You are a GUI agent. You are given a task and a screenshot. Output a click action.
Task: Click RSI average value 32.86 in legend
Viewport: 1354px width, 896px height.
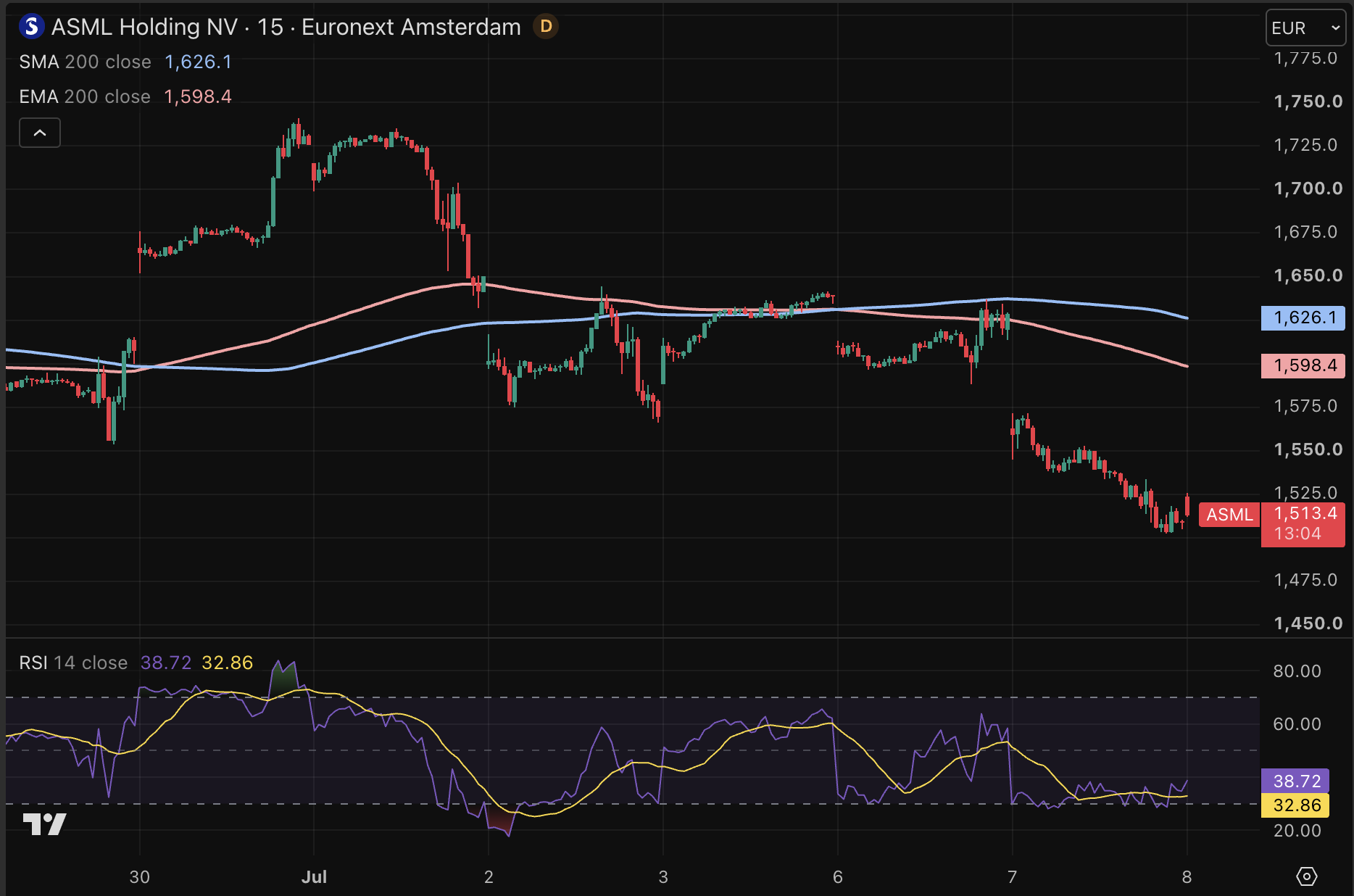tap(228, 663)
